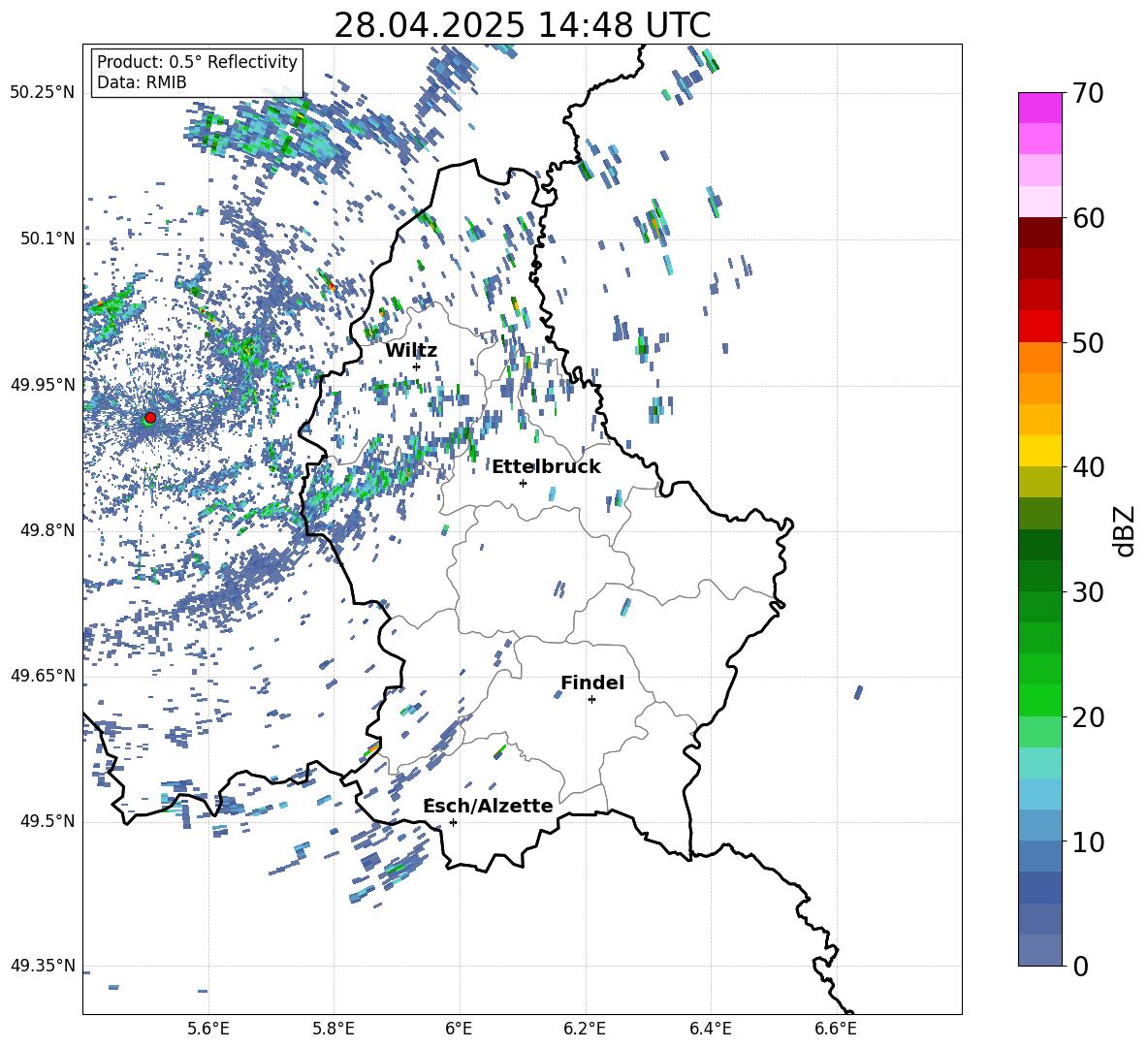Pick the cyan swatch just above 10 dBZ
The height and width of the screenshot is (1048, 1148).
1039,825
